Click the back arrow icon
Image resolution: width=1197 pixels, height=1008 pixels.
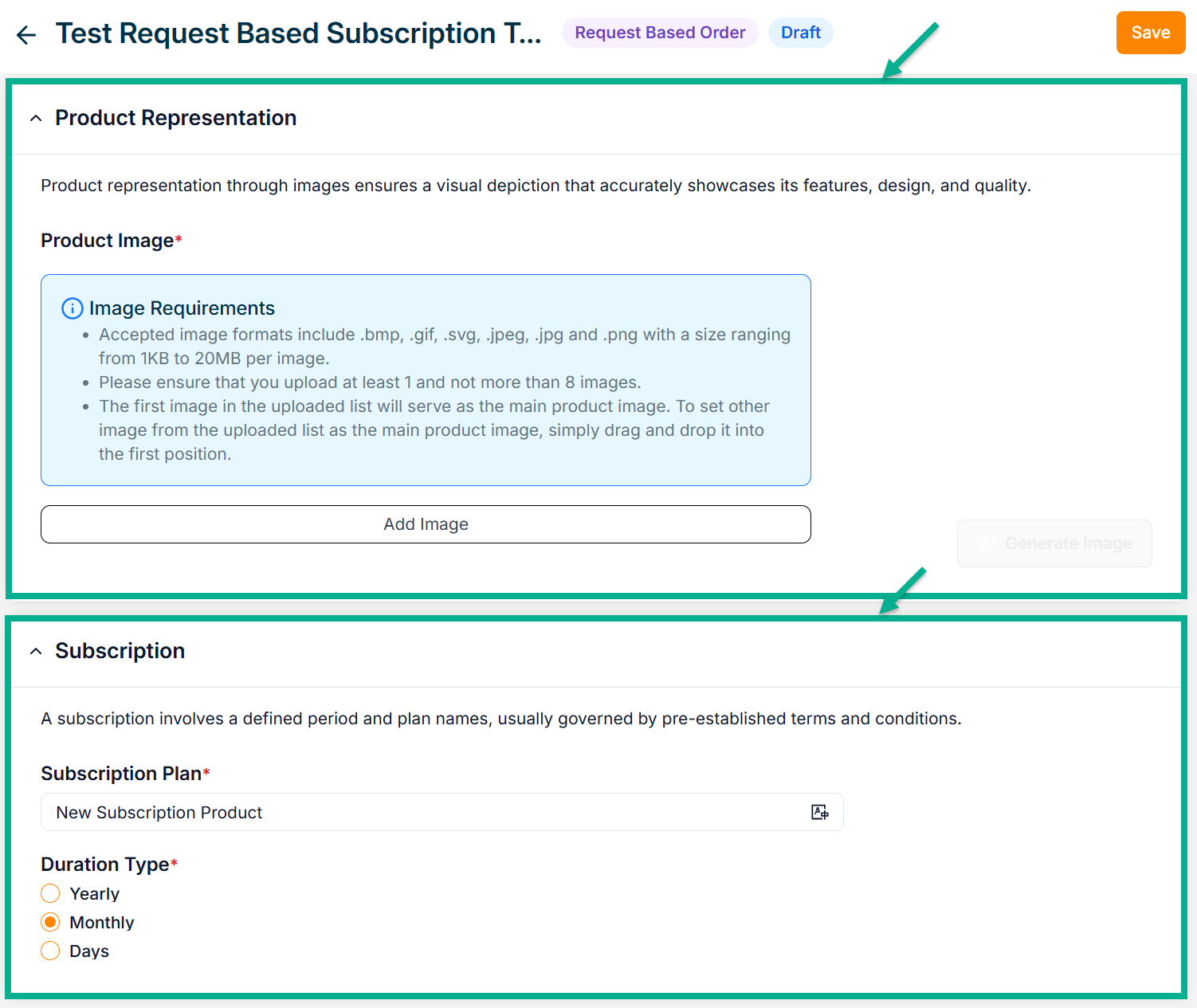pyautogui.click(x=26, y=34)
